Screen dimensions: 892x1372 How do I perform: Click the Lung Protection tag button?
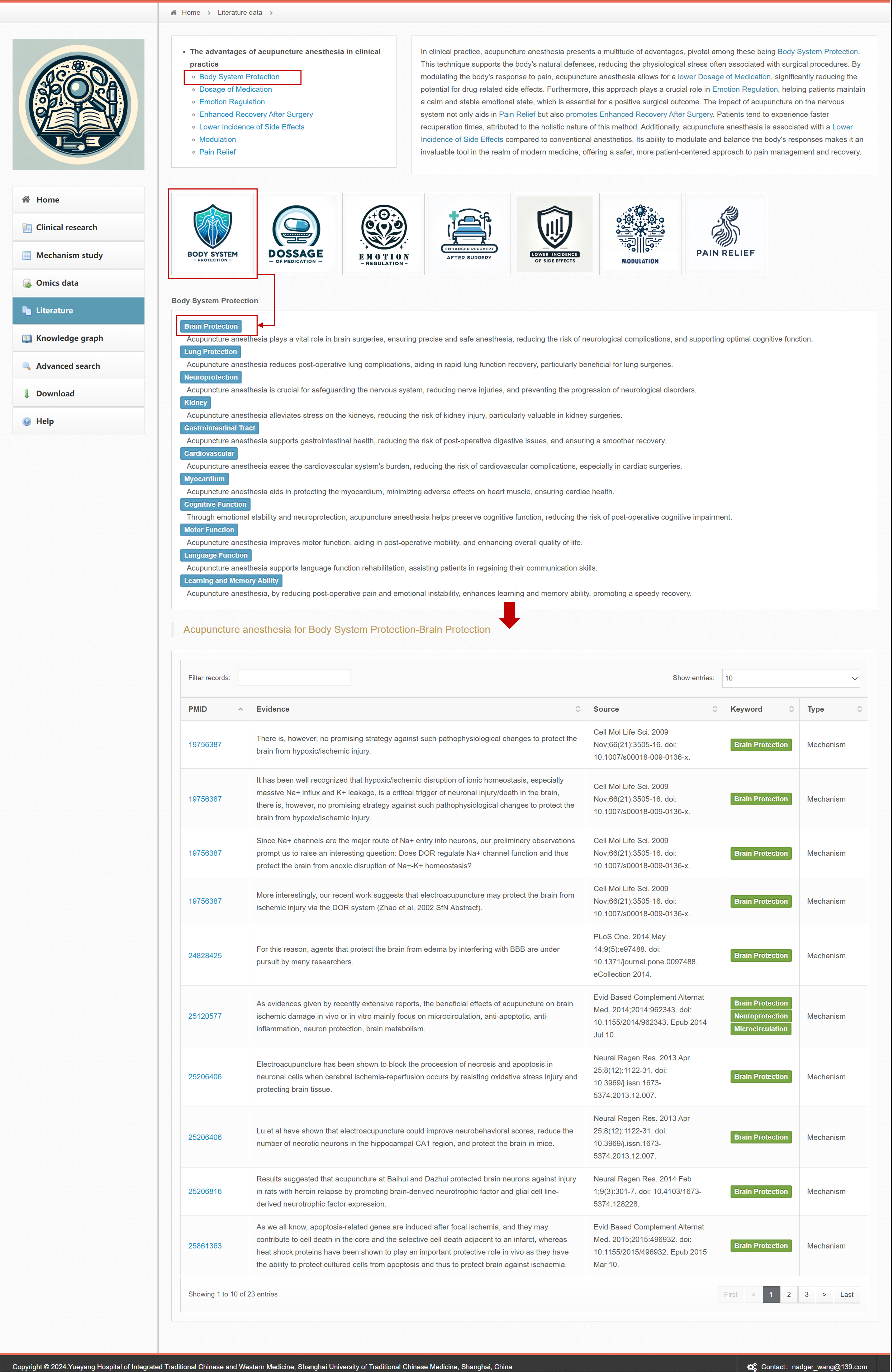coord(210,352)
